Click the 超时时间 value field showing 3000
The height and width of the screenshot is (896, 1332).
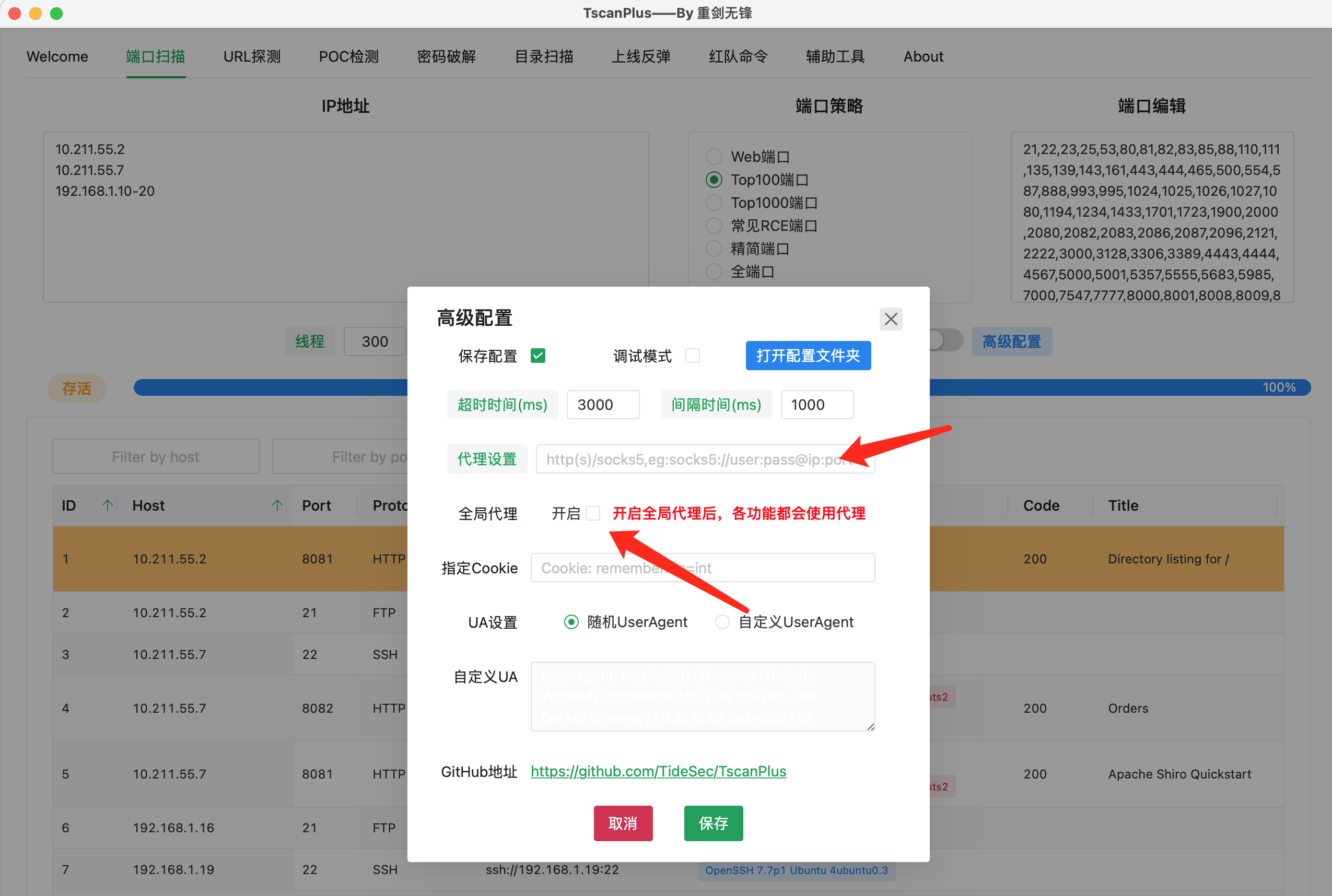pyautogui.click(x=603, y=405)
